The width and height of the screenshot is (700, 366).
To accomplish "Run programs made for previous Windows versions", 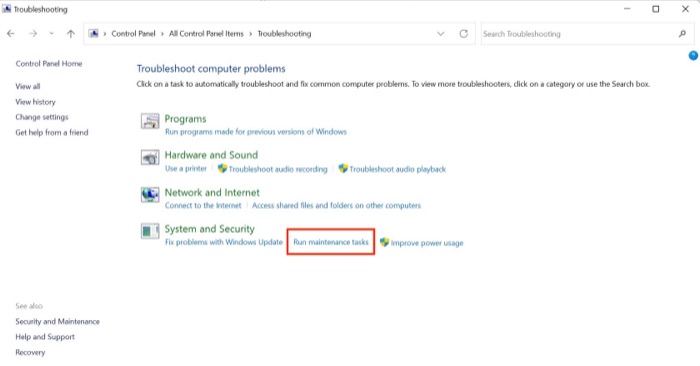I will coord(256,132).
